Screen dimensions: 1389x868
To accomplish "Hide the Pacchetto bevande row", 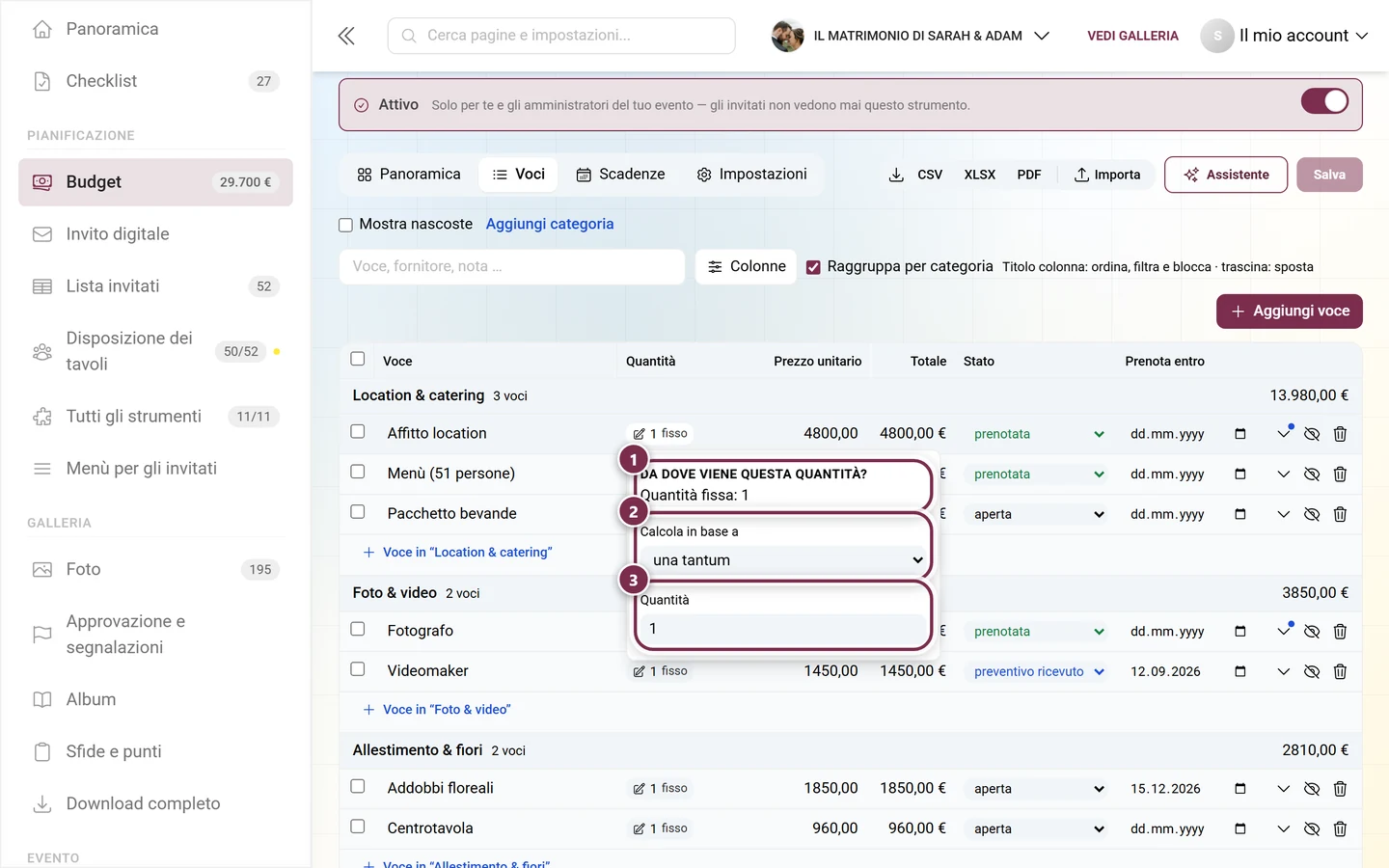I will point(1312,514).
